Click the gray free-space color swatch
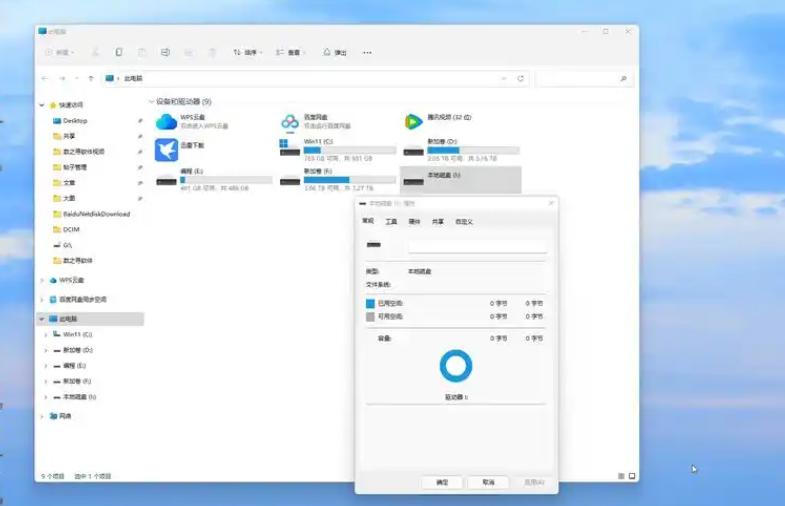 click(x=370, y=317)
